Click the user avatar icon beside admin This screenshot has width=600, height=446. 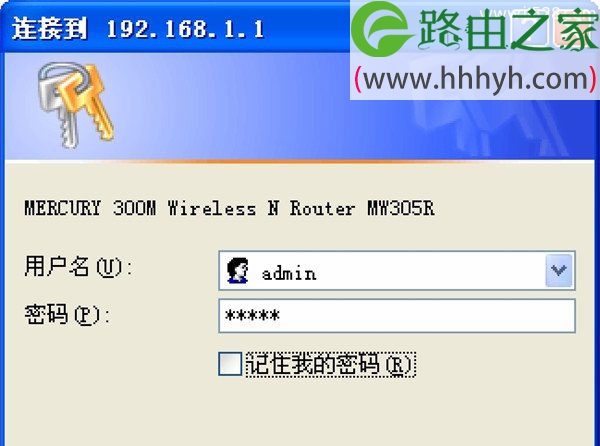tap(237, 270)
